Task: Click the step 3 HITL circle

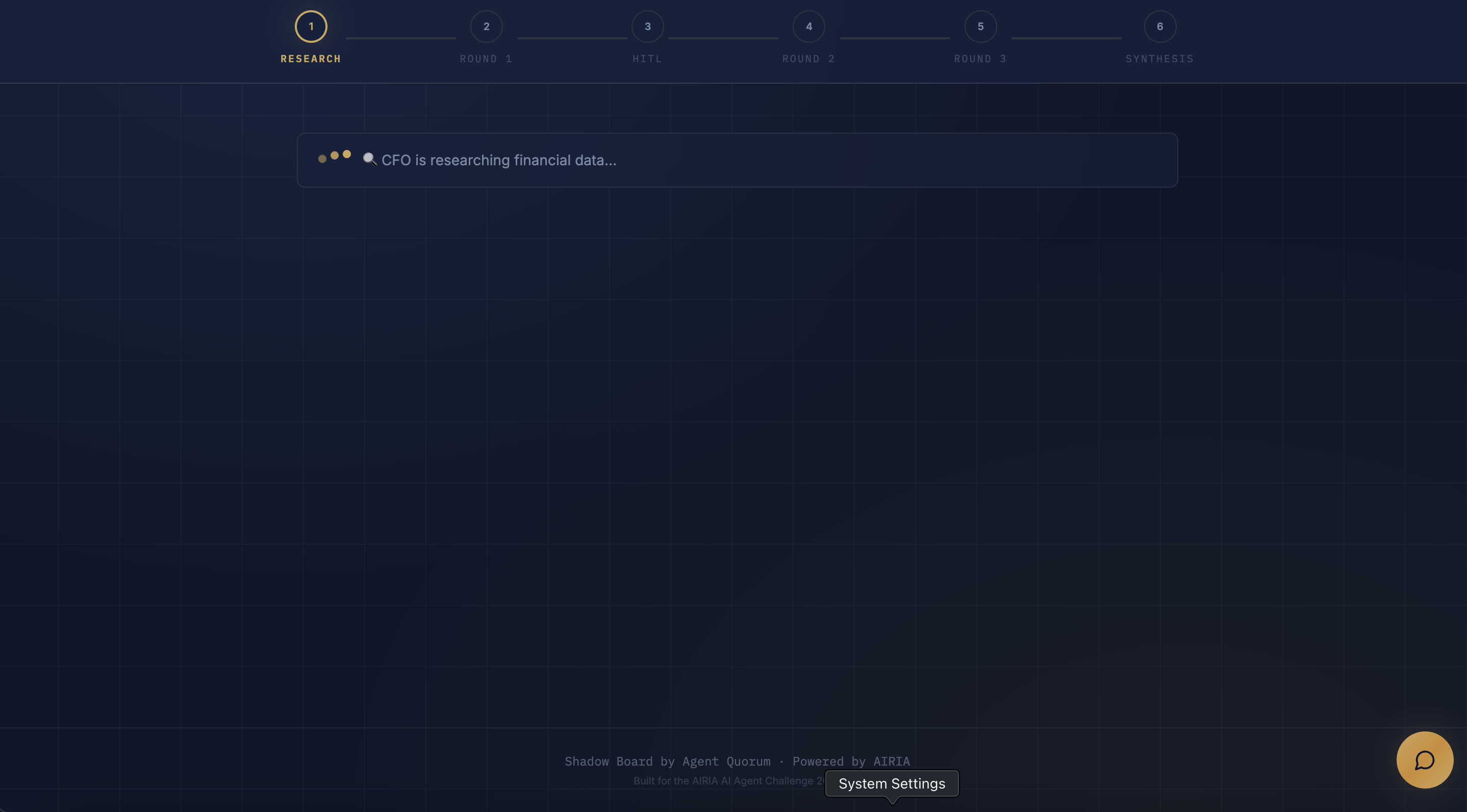Action: [647, 27]
